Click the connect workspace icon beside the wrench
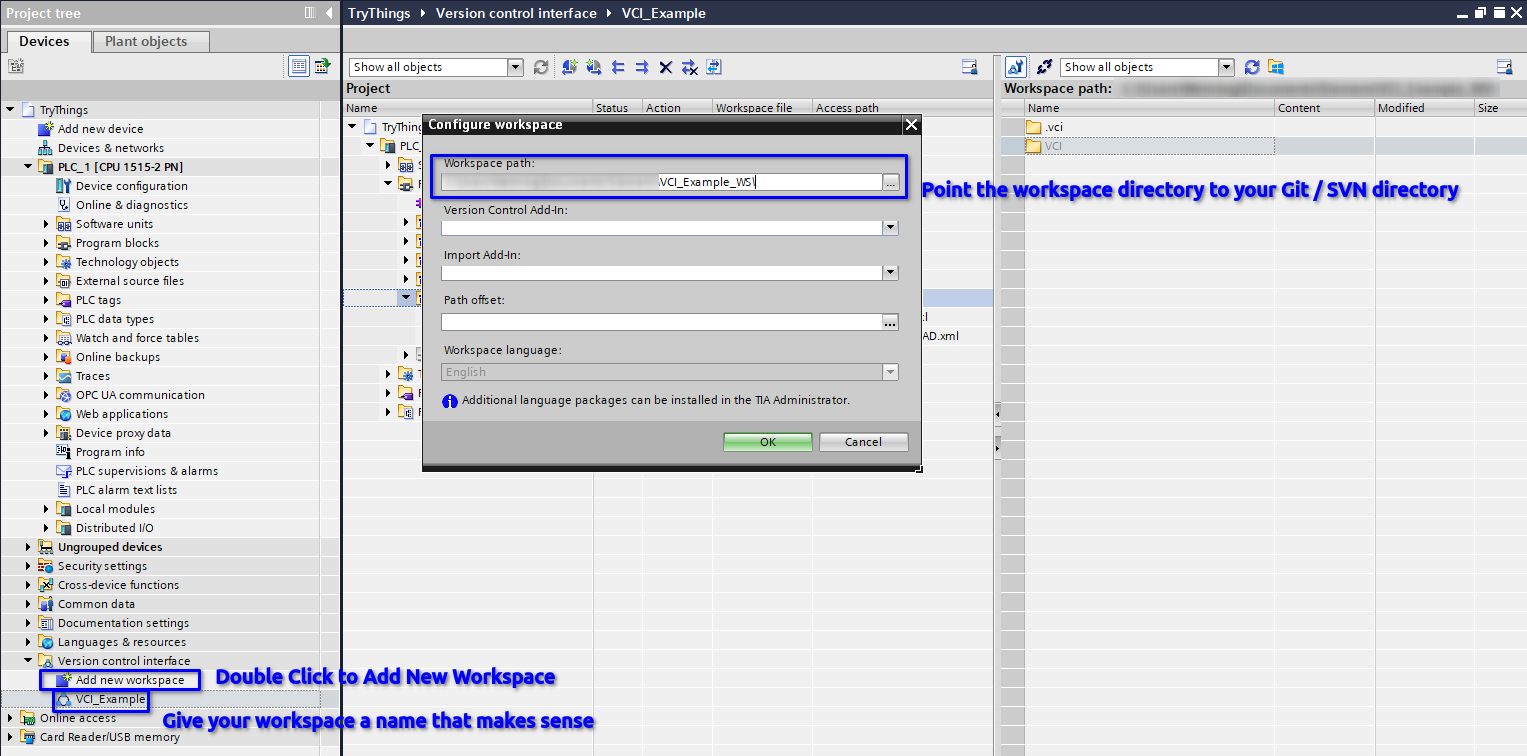 pos(1045,67)
